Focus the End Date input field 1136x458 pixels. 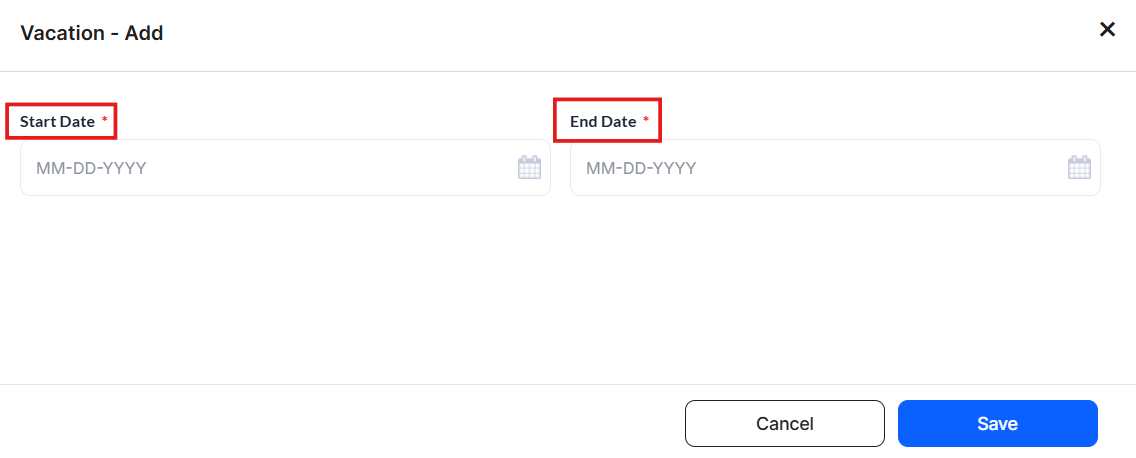click(835, 167)
